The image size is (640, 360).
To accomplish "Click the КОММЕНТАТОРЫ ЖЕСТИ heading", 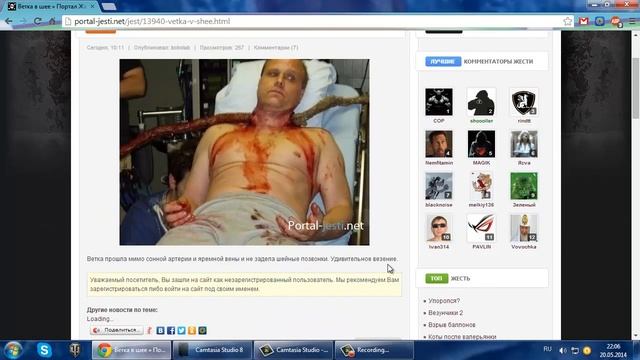I will click(x=498, y=62).
